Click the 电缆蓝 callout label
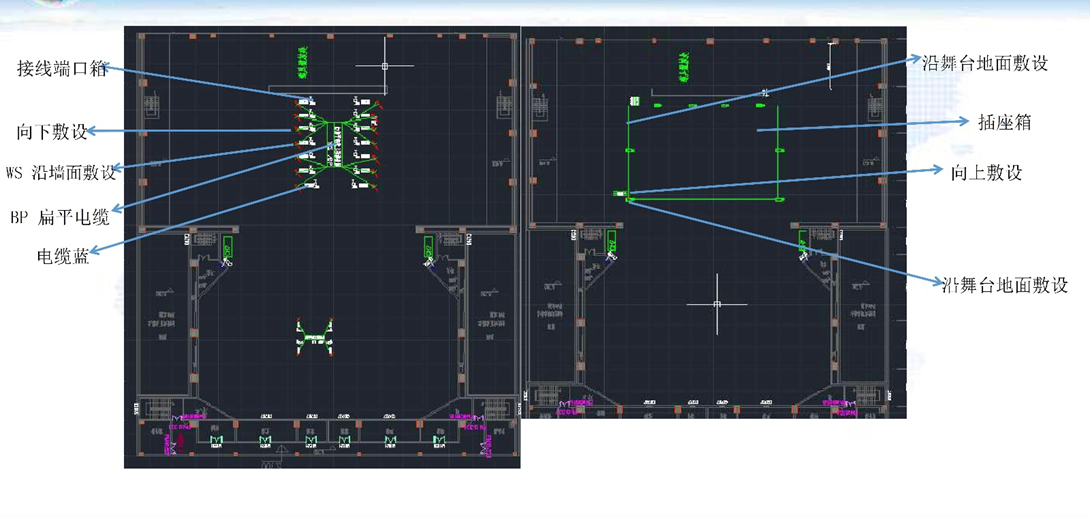This screenshot has width=1090, height=517. (60, 255)
